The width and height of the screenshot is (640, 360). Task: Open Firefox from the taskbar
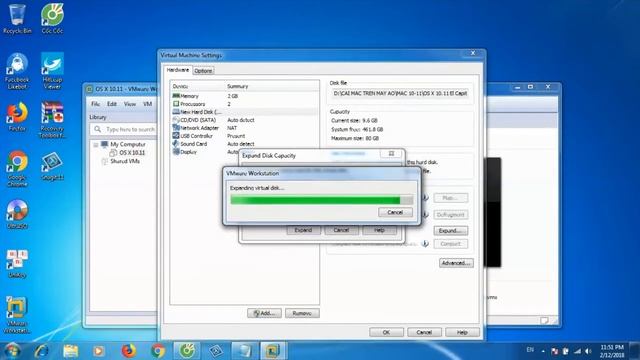tap(129, 351)
